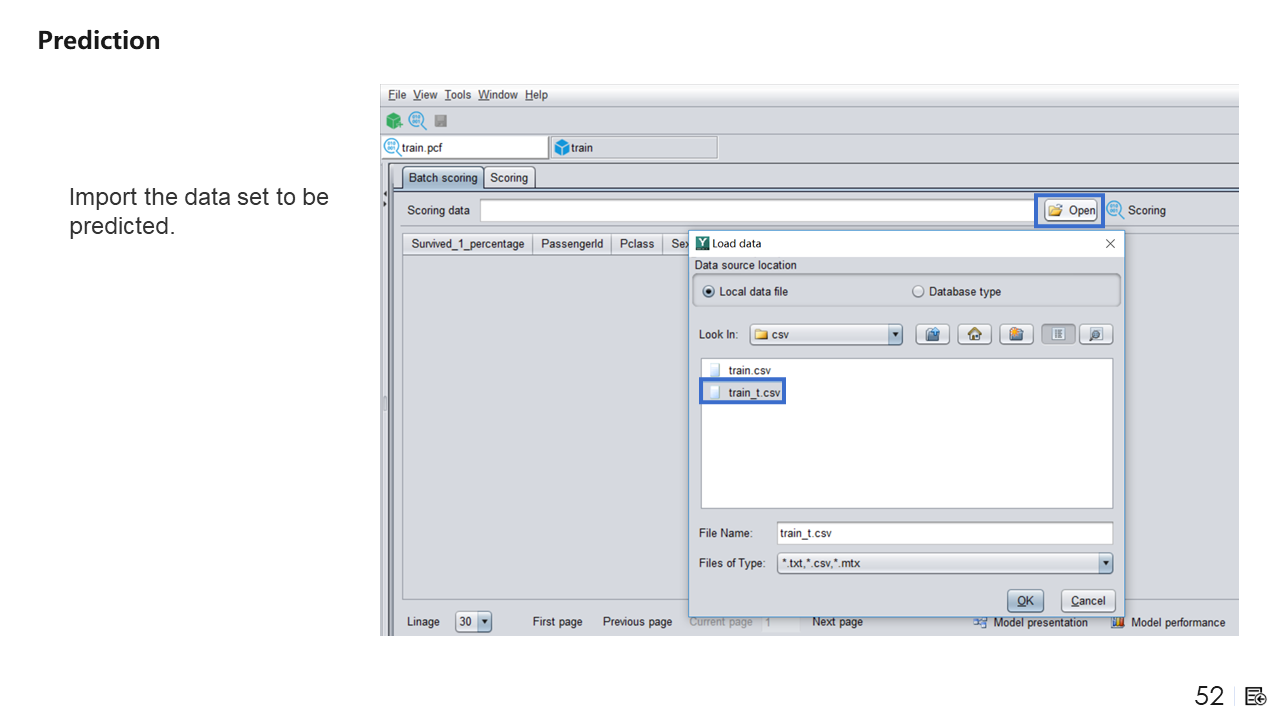Switch to details view in file chooser
Screen dimensions: 1280x720
click(x=1096, y=335)
